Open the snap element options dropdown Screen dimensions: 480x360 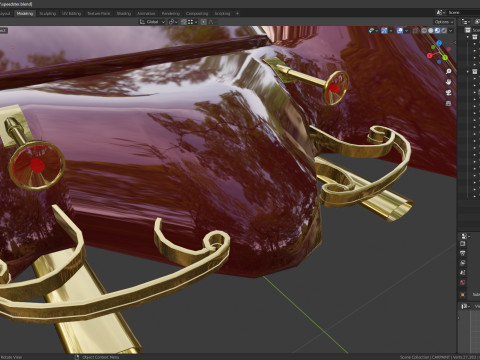(192, 22)
